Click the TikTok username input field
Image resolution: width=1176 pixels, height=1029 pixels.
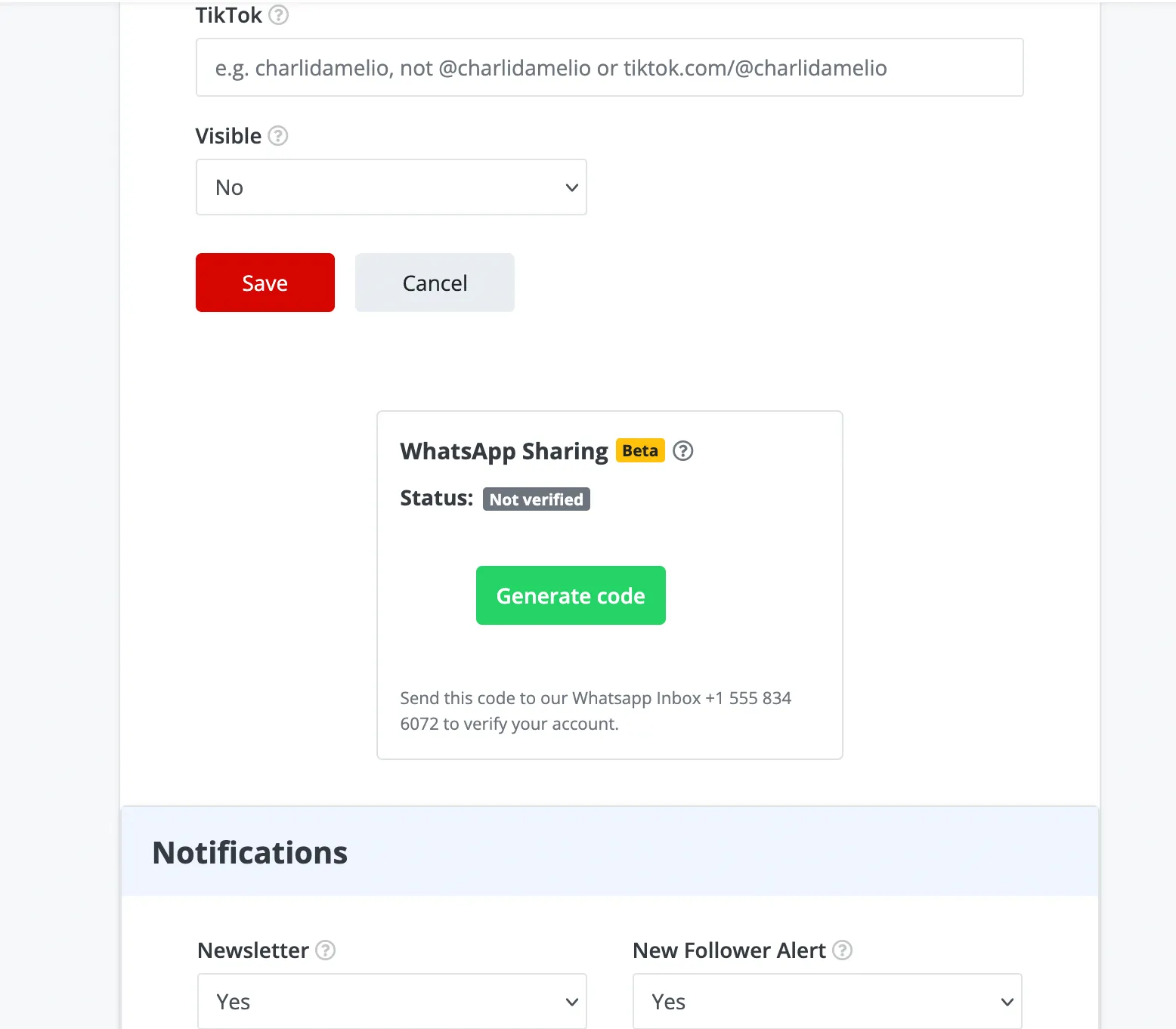pos(609,67)
